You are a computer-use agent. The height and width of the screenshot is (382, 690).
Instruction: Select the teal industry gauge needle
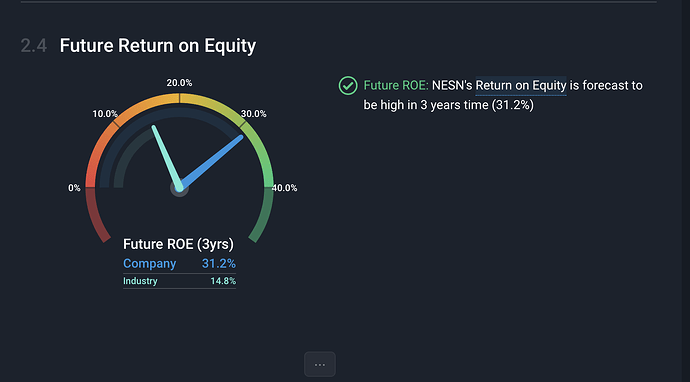[166, 158]
